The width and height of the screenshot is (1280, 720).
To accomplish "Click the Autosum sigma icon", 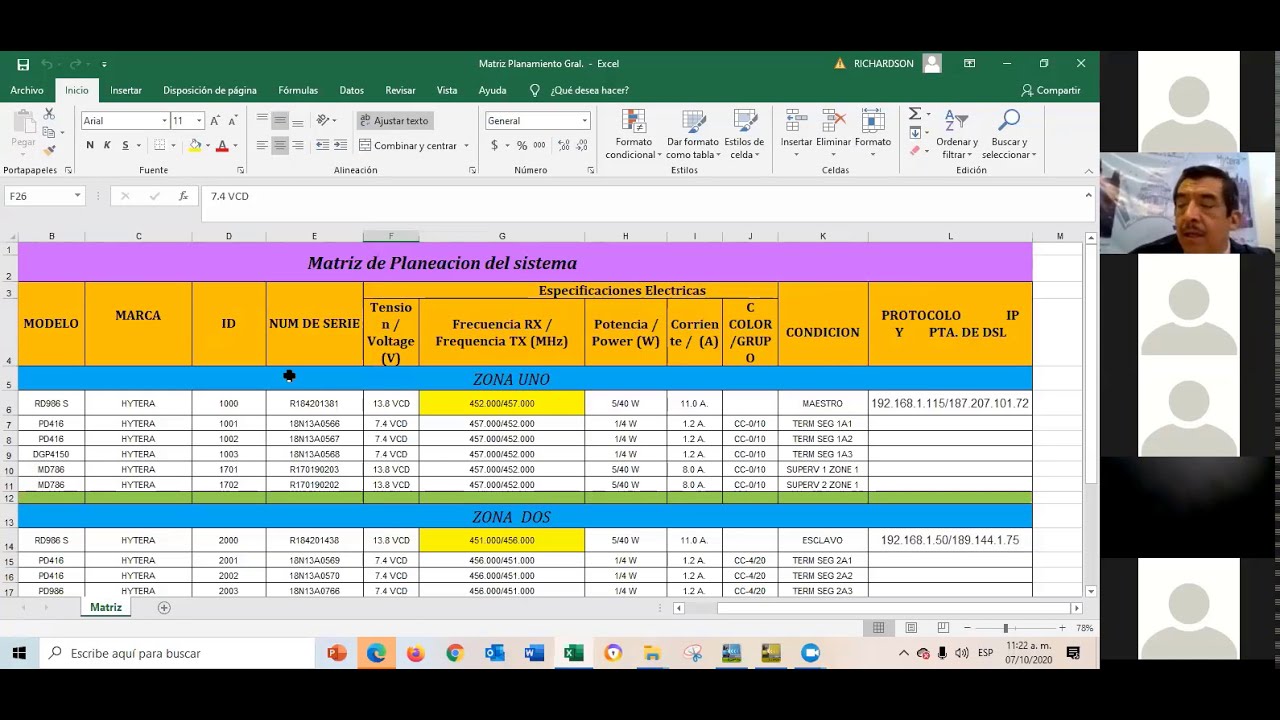I will click(x=915, y=114).
